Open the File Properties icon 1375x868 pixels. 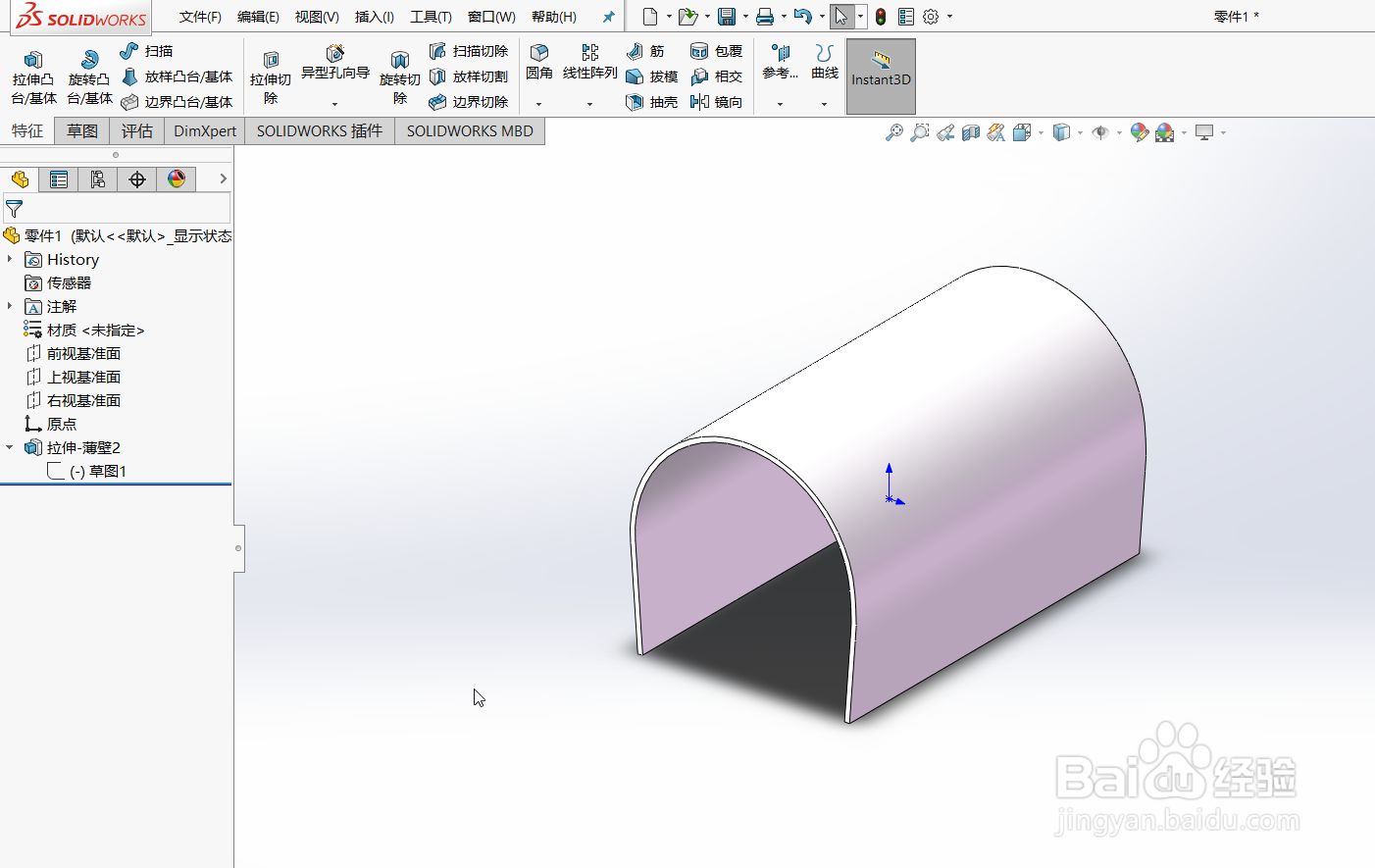click(x=906, y=17)
